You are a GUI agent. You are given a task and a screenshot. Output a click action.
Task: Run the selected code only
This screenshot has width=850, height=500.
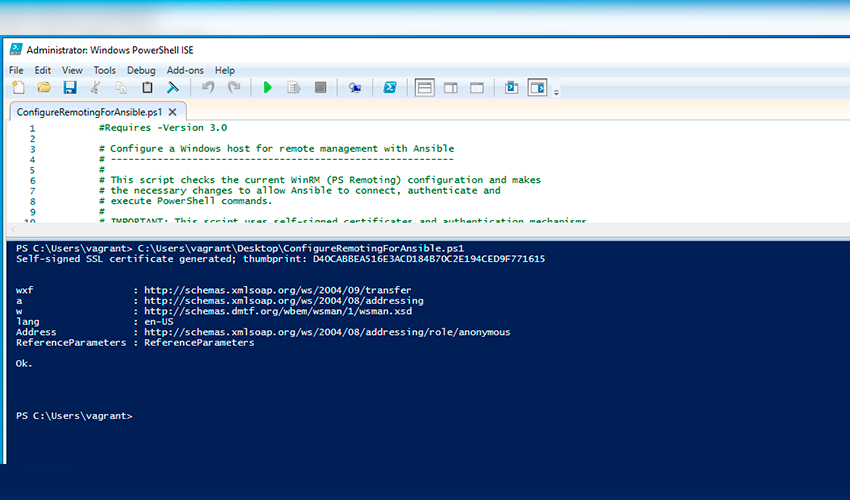click(294, 87)
